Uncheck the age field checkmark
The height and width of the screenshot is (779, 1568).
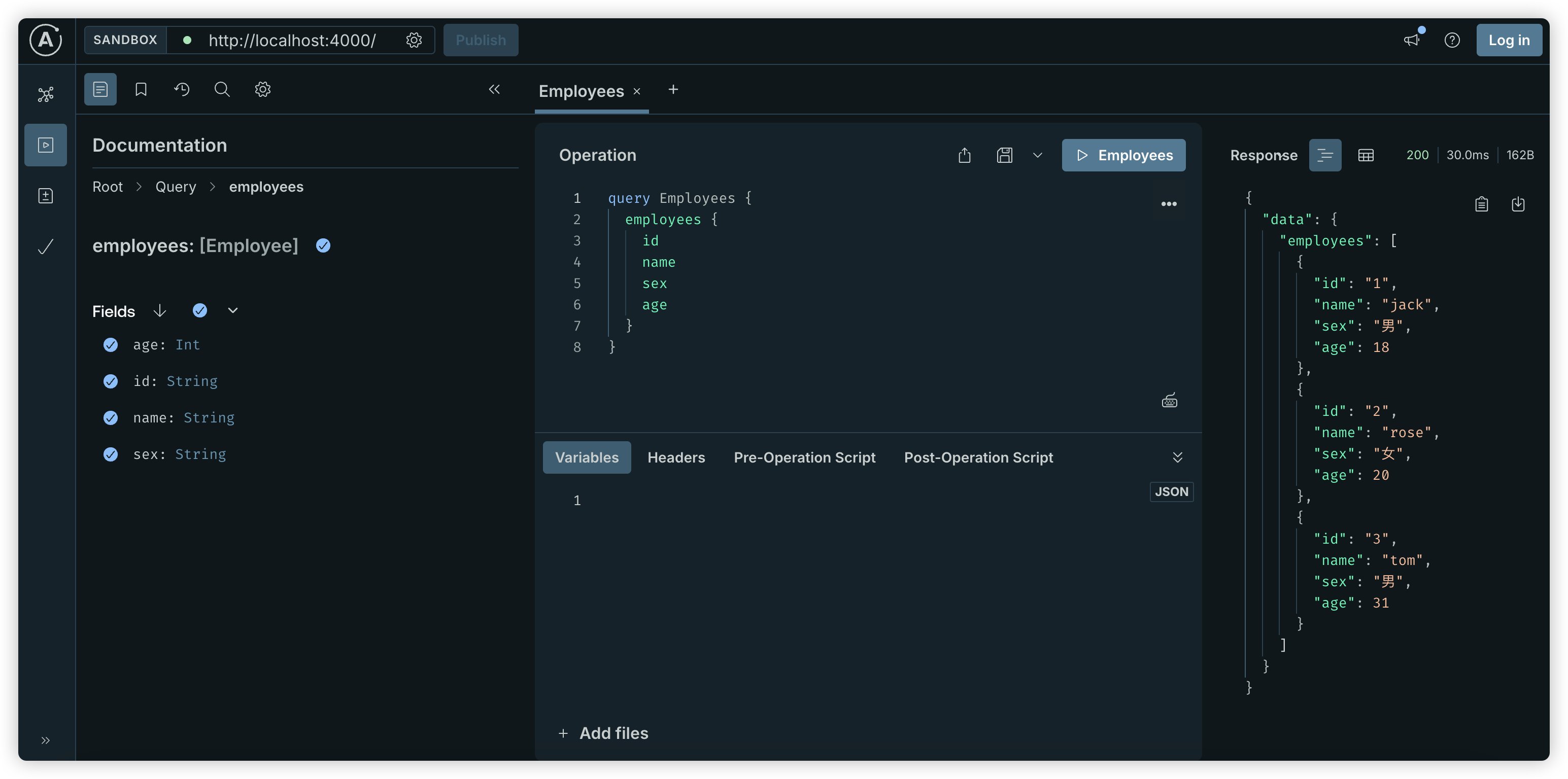point(111,345)
